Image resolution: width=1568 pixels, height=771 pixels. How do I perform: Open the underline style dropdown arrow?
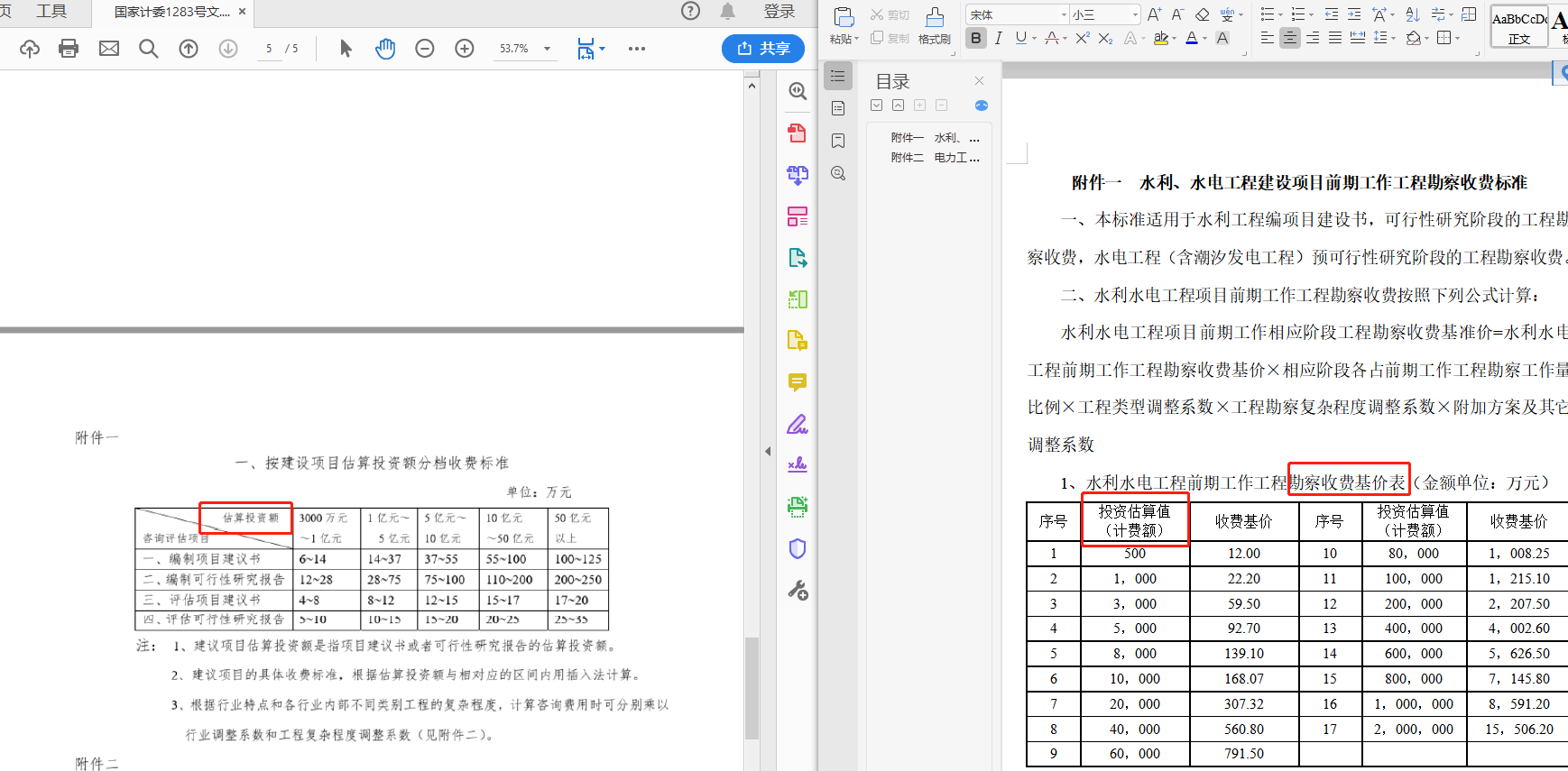pos(1034,39)
